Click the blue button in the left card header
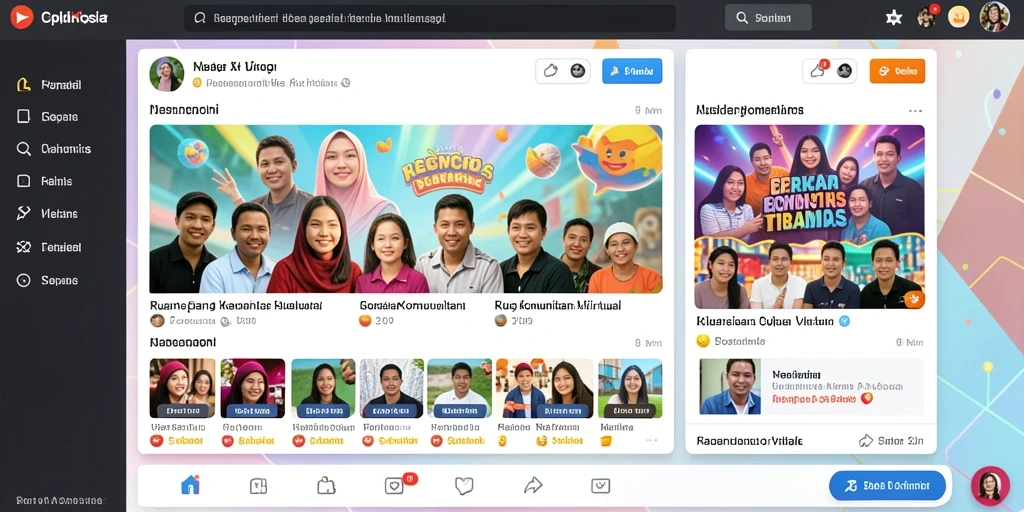1024x512 pixels. click(632, 71)
